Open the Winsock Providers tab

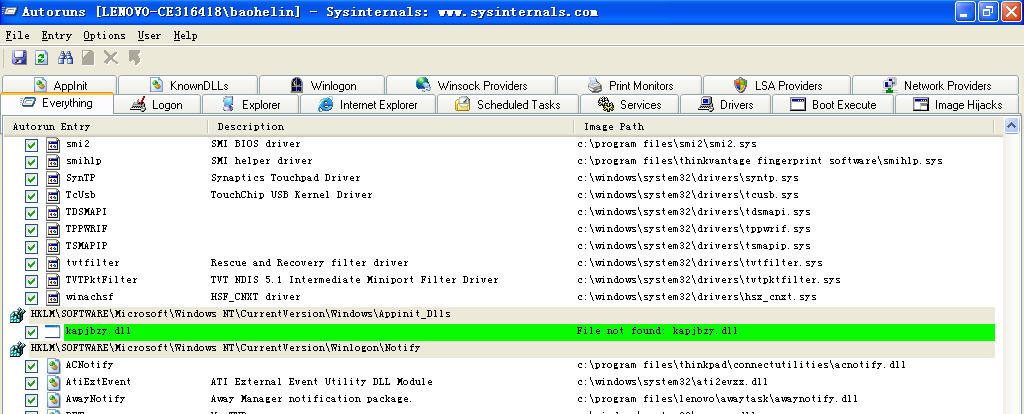pyautogui.click(x=471, y=86)
